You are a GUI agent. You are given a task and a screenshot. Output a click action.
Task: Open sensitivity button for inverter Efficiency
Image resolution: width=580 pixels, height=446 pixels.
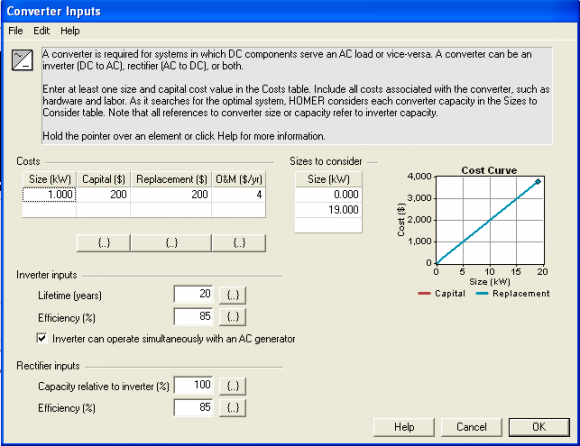tap(232, 317)
